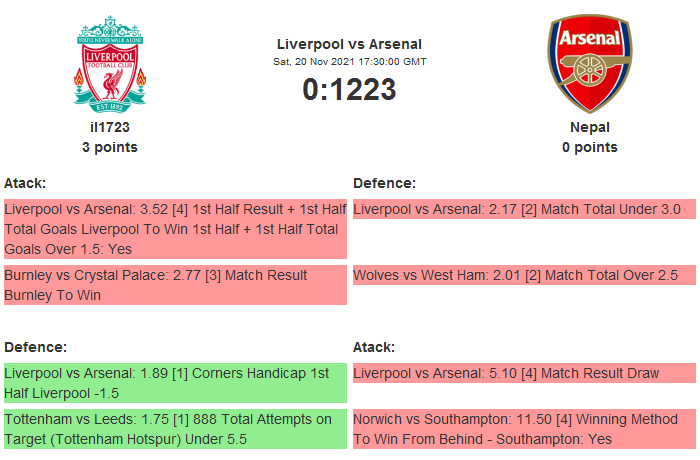Click the 0 points label under Nepal
Image resolution: width=700 pixels, height=460 pixels.
589,147
